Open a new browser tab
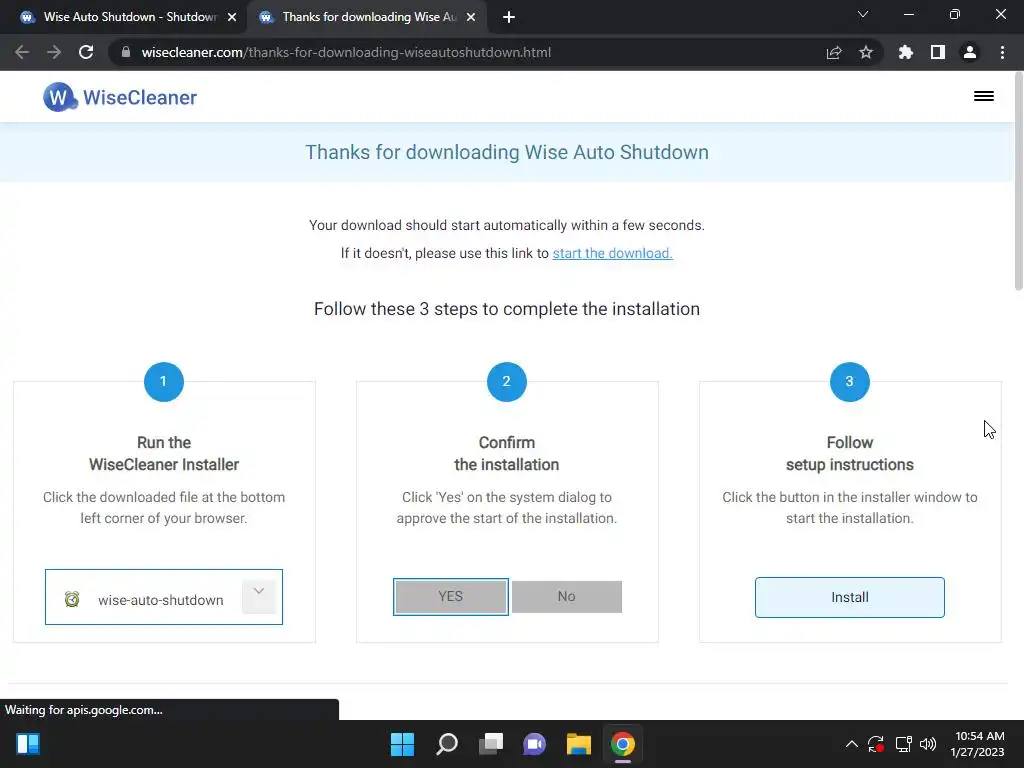 click(x=509, y=17)
